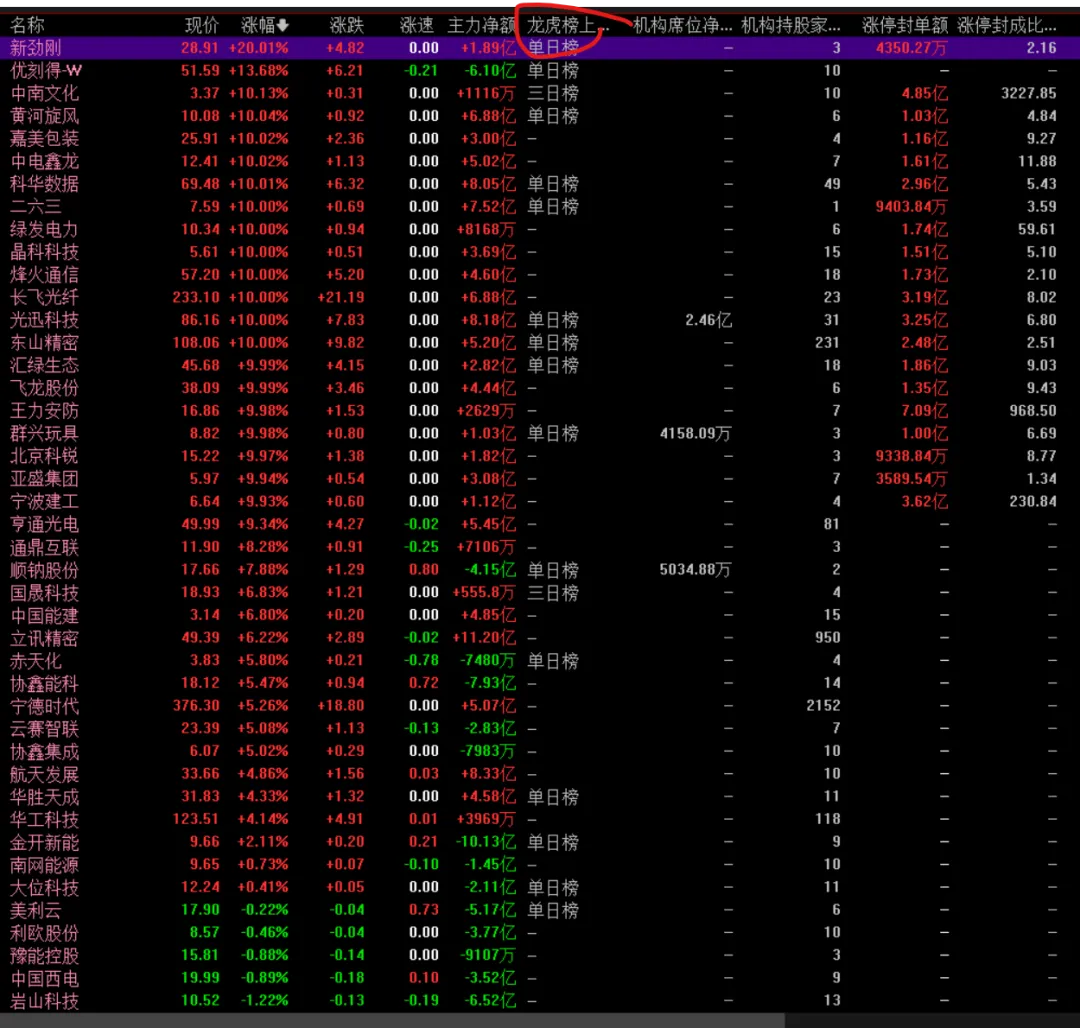This screenshot has width=1080, height=1028.
Task: Select the 南网能源 stock name
Action: pos(45,865)
